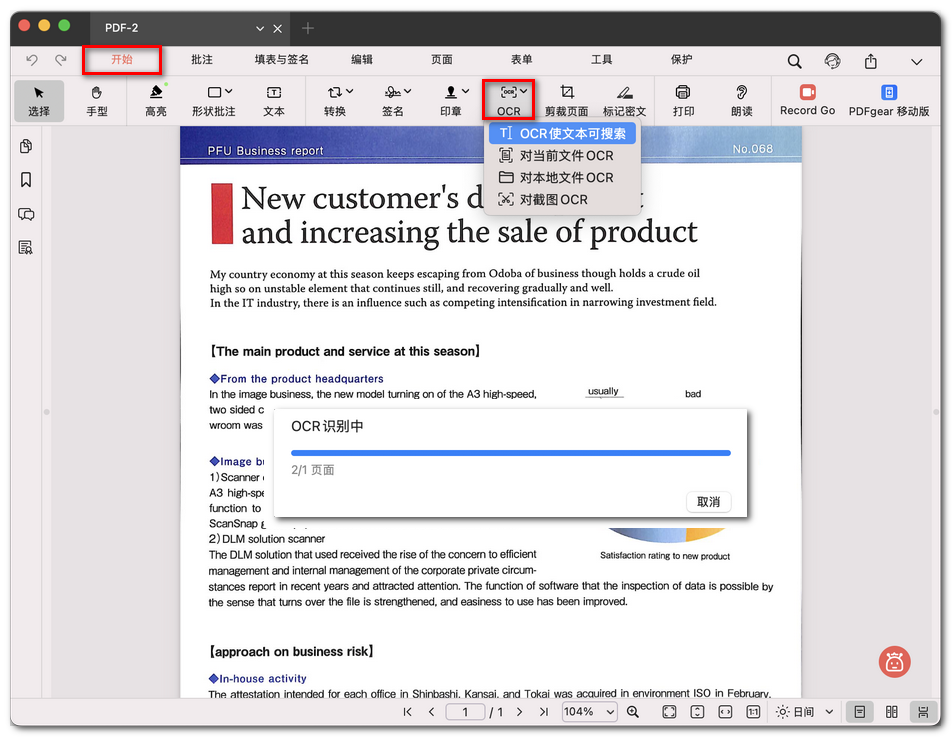Screen dimensions: 952x737
Task: Click the 打印 print icon
Action: pyautogui.click(x=683, y=100)
